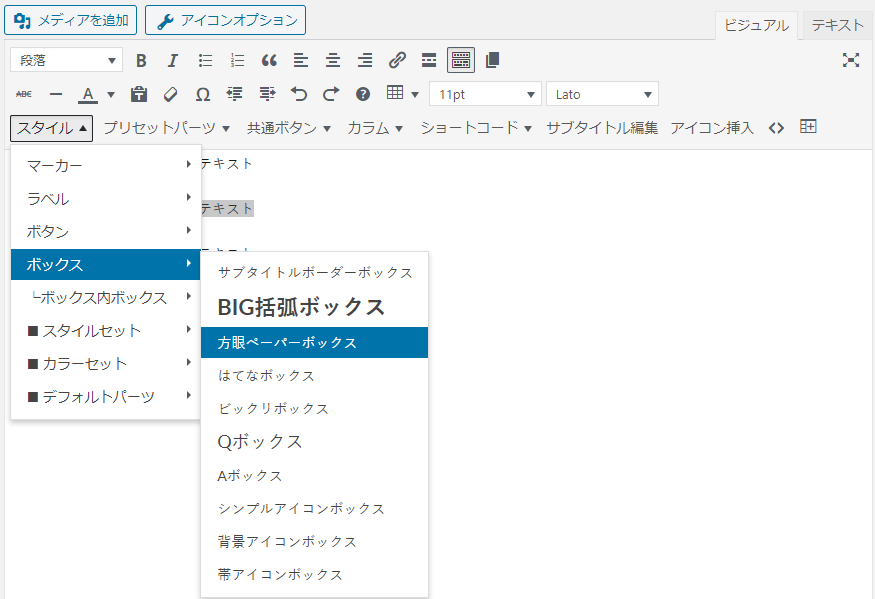This screenshot has height=599, width=875.
Task: Insert a blockquote
Action: pyautogui.click(x=268, y=60)
